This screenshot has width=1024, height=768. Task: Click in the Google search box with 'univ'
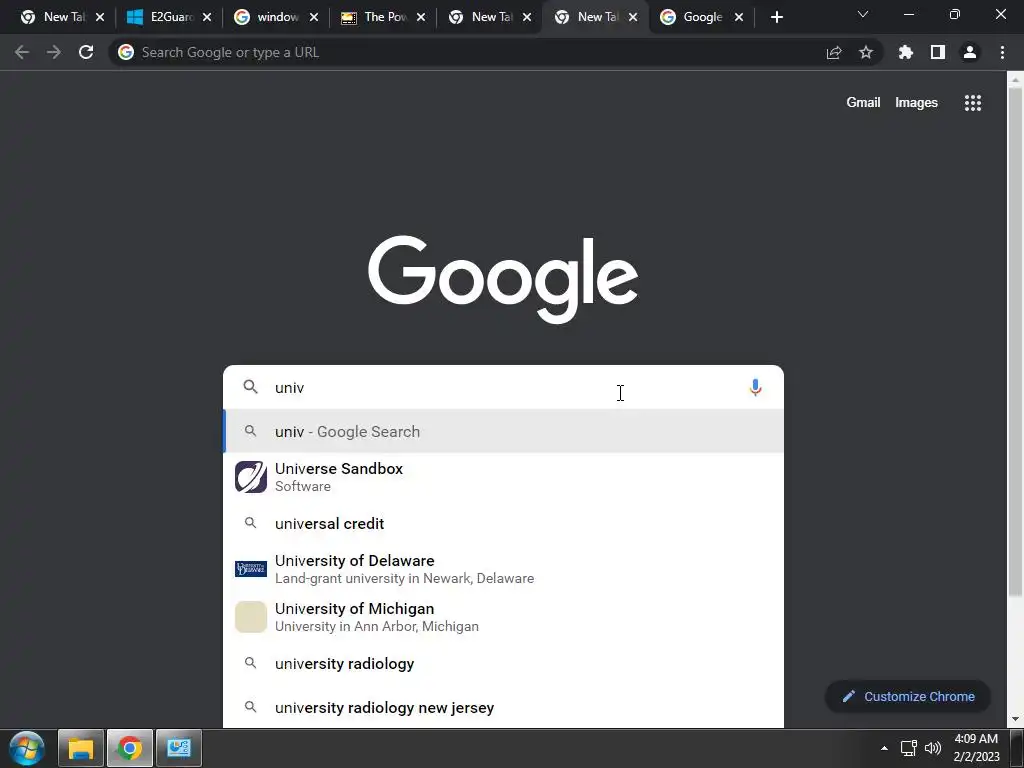pyautogui.click(x=503, y=387)
